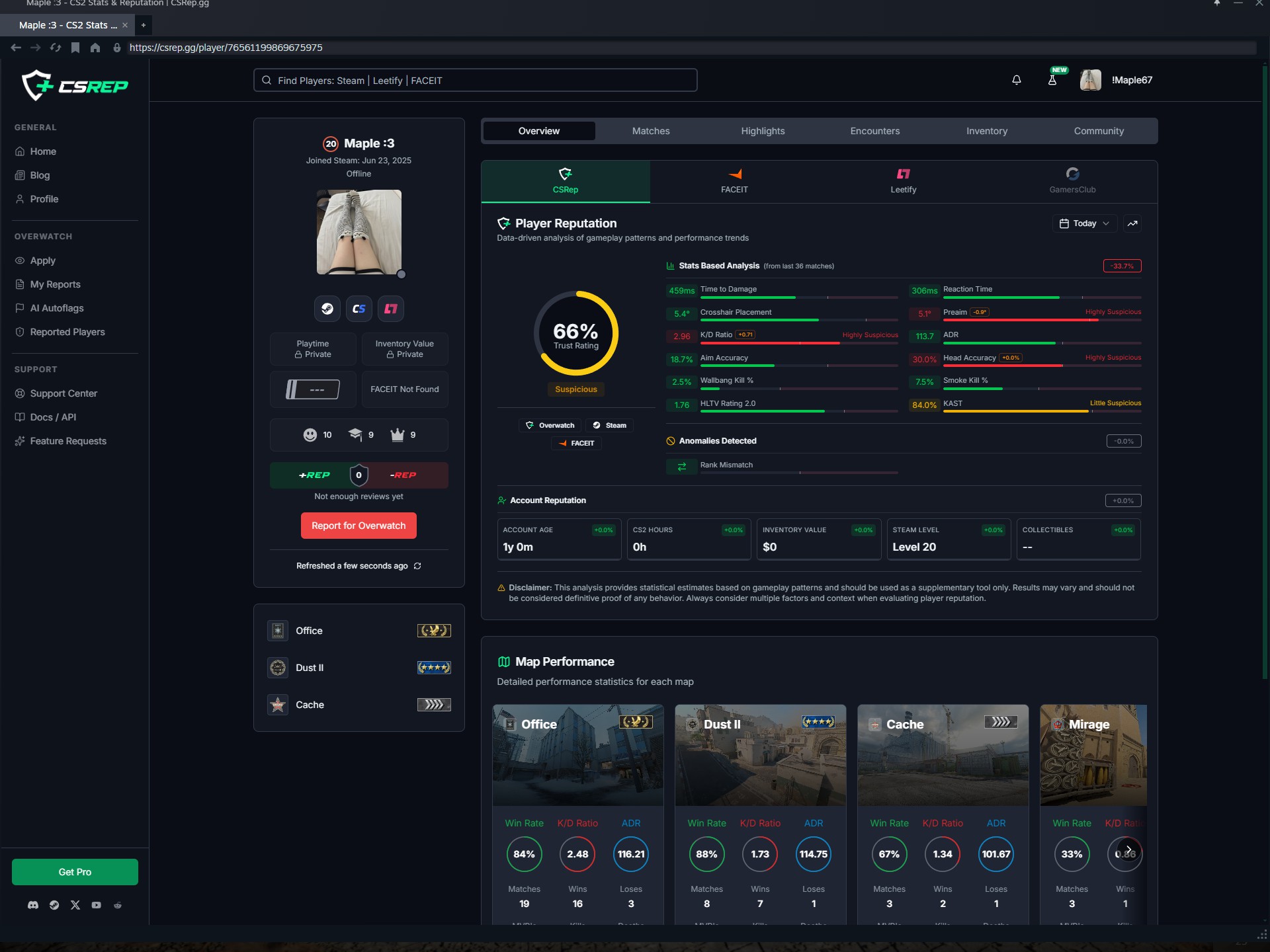Select the CSRep source tab

click(566, 181)
